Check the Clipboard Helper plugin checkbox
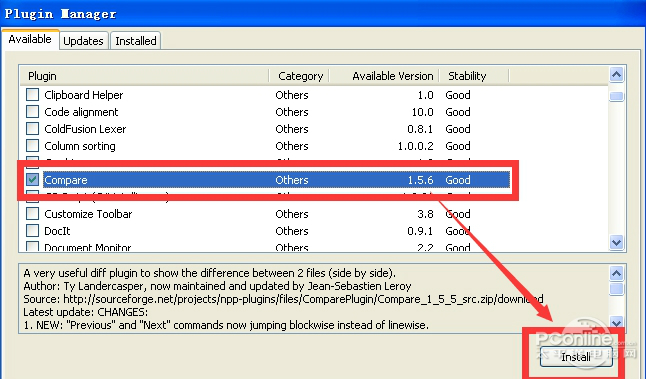 coord(33,95)
